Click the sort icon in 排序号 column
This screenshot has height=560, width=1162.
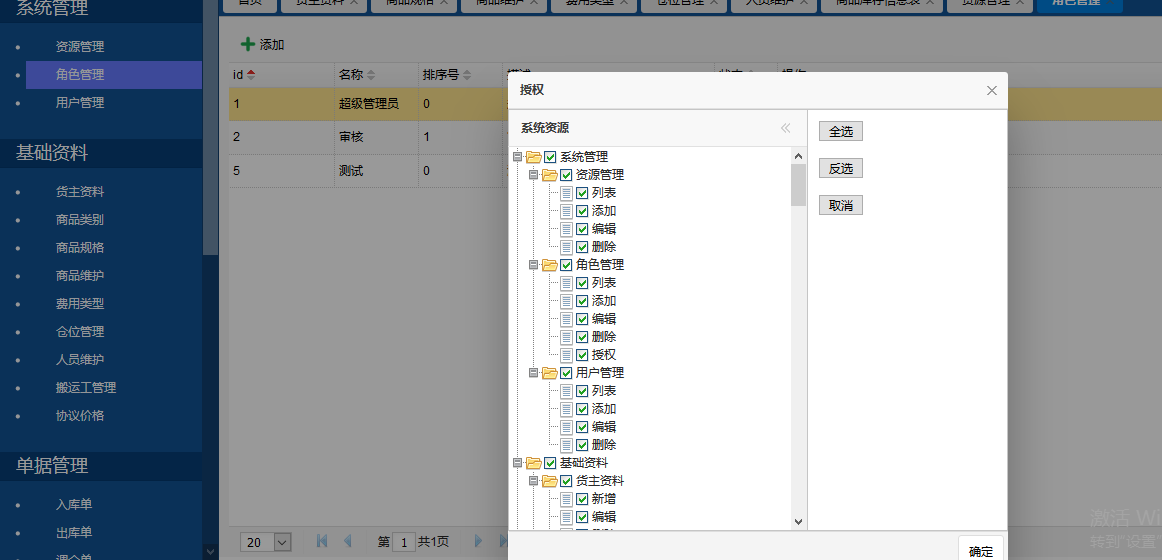pyautogui.click(x=469, y=75)
